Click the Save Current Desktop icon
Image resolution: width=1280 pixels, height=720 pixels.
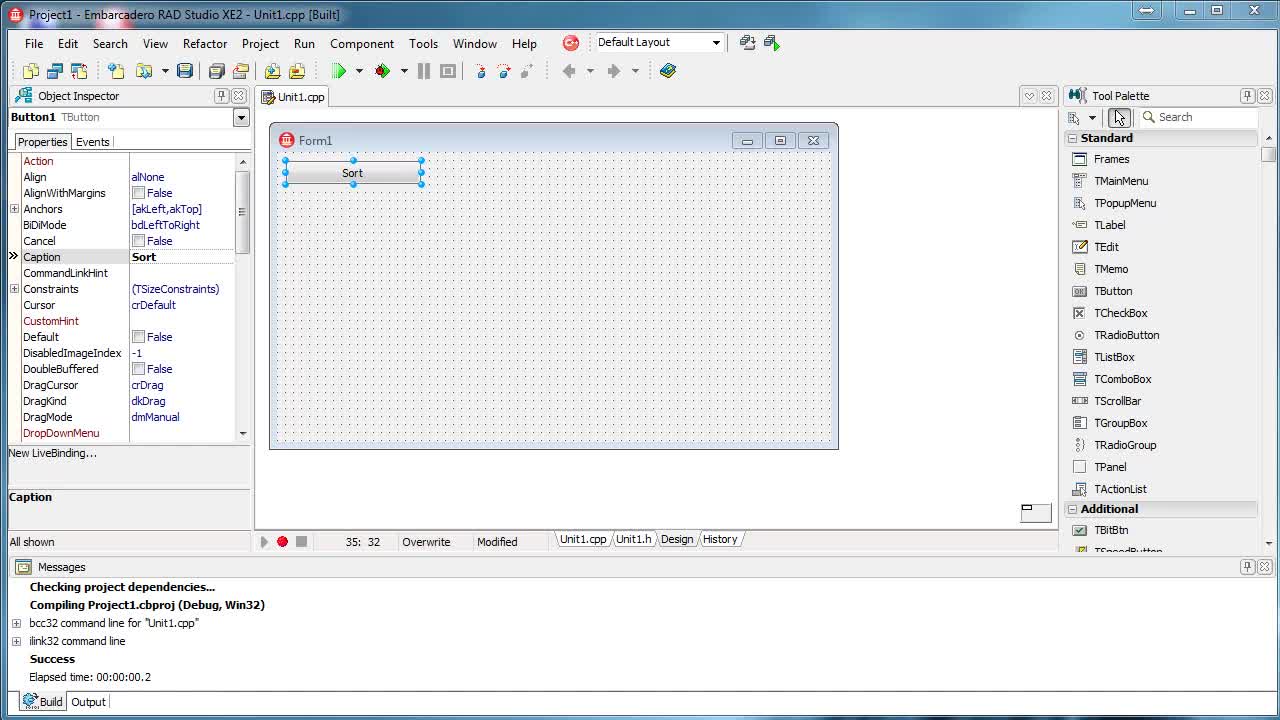click(747, 42)
